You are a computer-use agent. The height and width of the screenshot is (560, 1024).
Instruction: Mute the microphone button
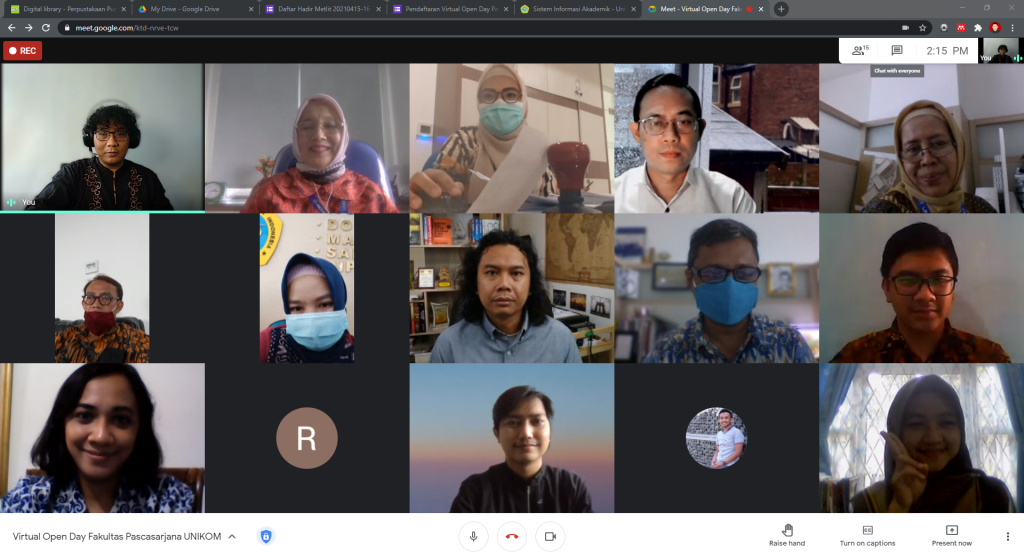[x=473, y=537]
